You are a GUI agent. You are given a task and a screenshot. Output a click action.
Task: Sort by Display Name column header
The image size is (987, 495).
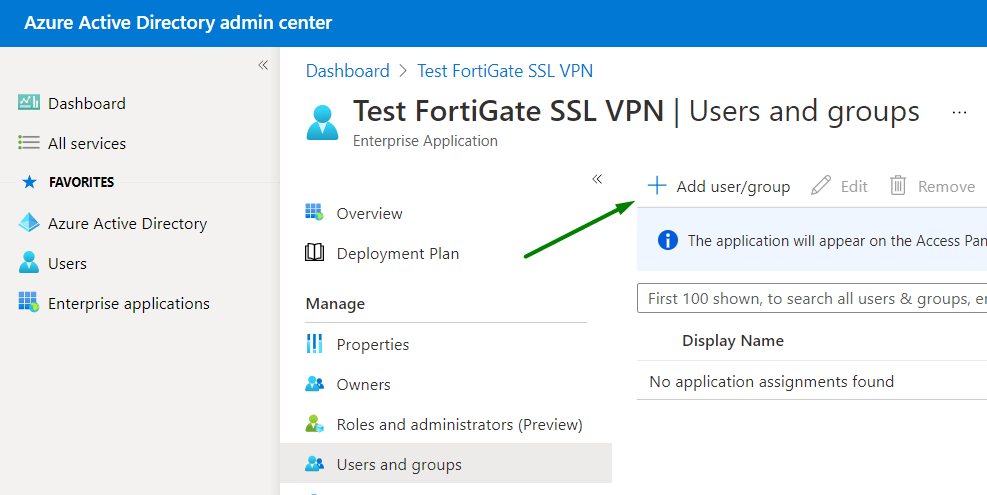733,341
